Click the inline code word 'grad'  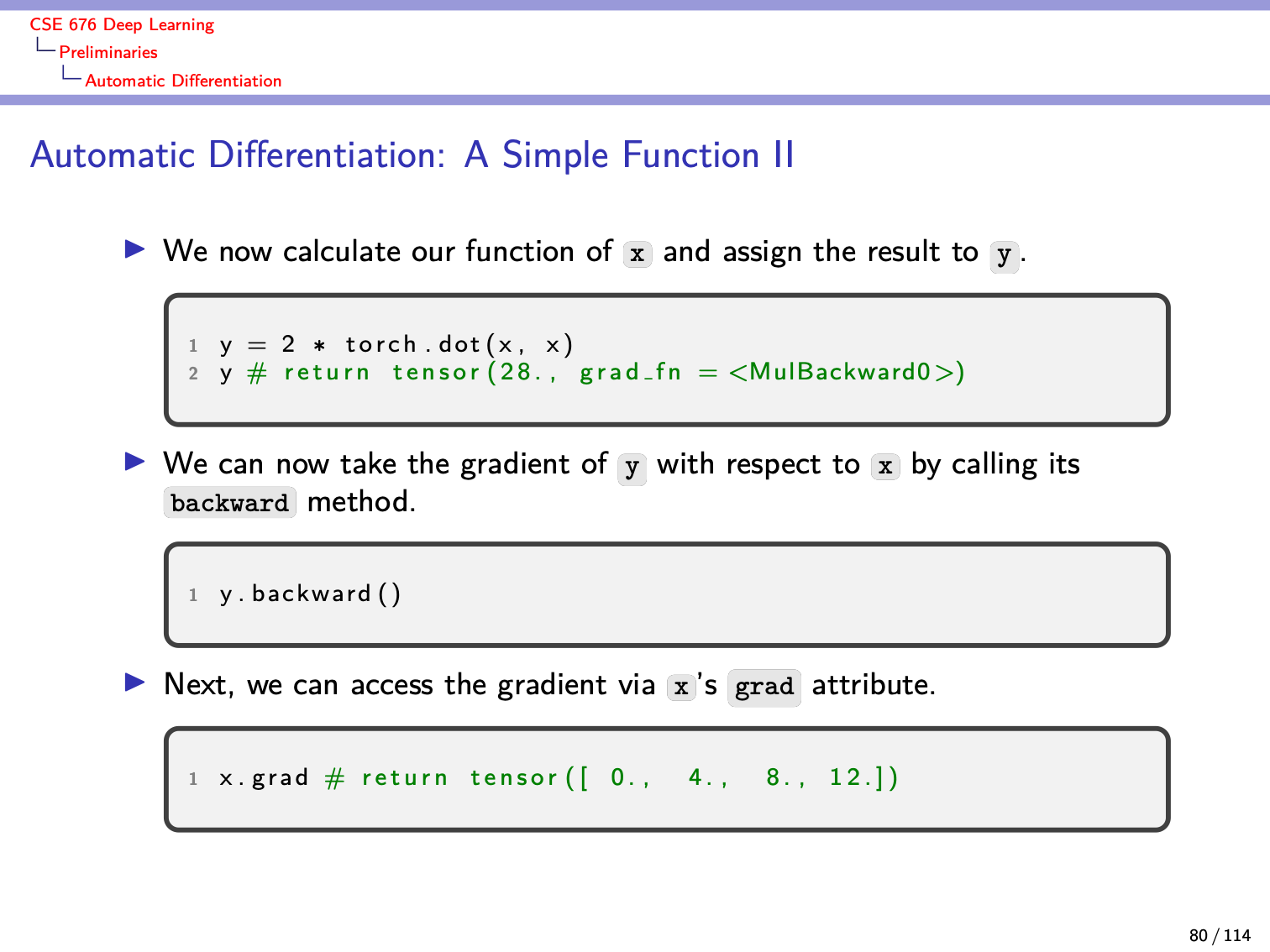pyautogui.click(x=764, y=687)
